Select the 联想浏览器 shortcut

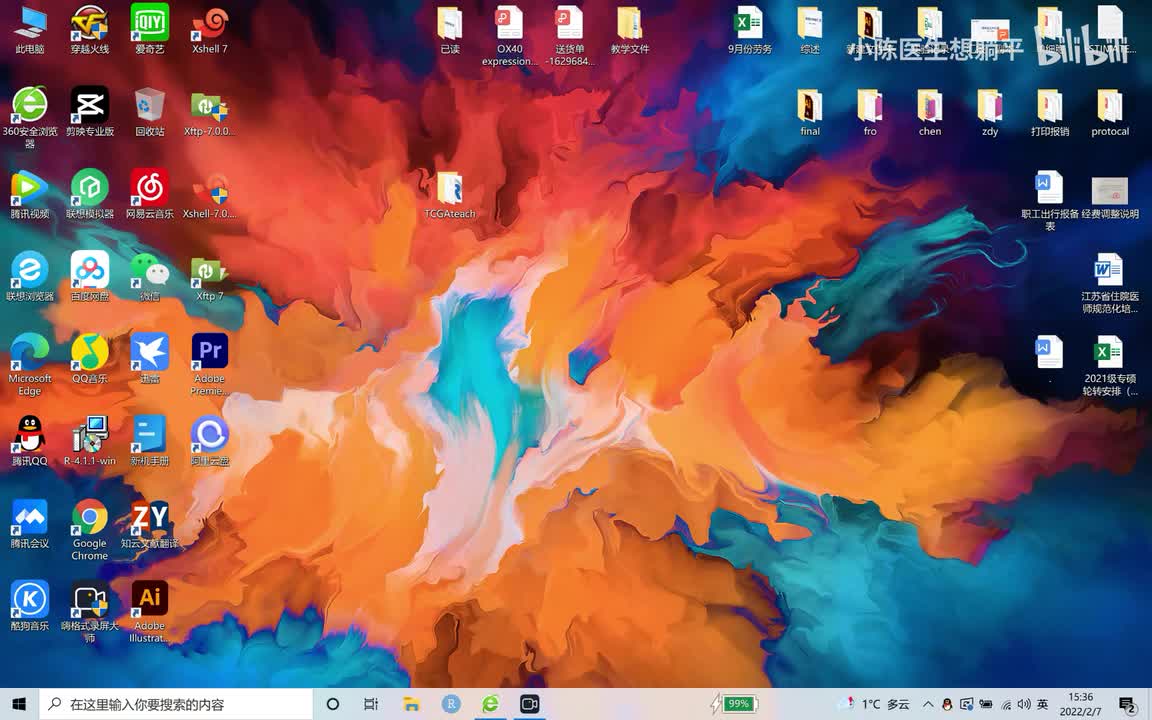(30, 276)
